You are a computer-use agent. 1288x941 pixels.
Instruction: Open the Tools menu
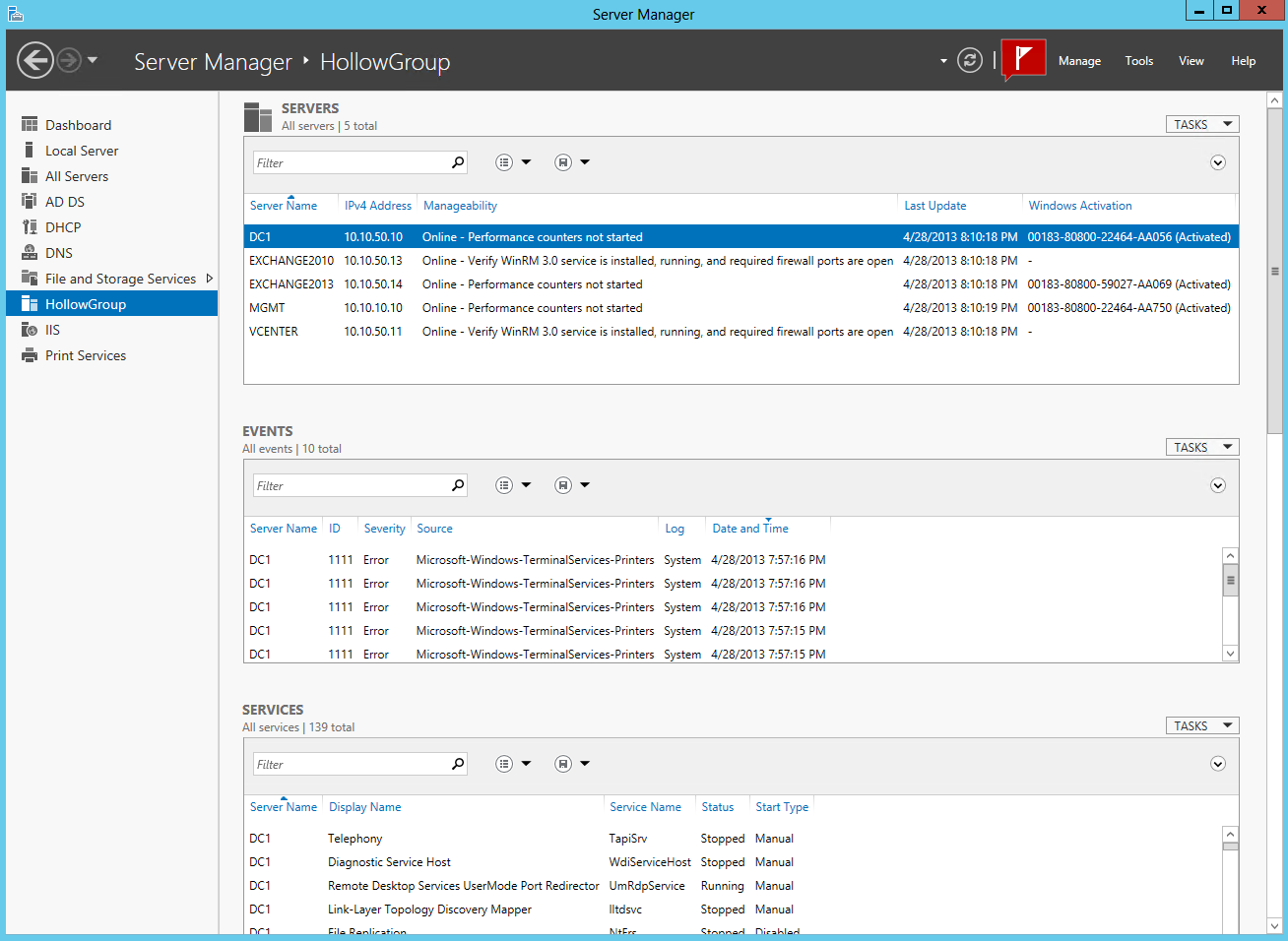pos(1138,61)
